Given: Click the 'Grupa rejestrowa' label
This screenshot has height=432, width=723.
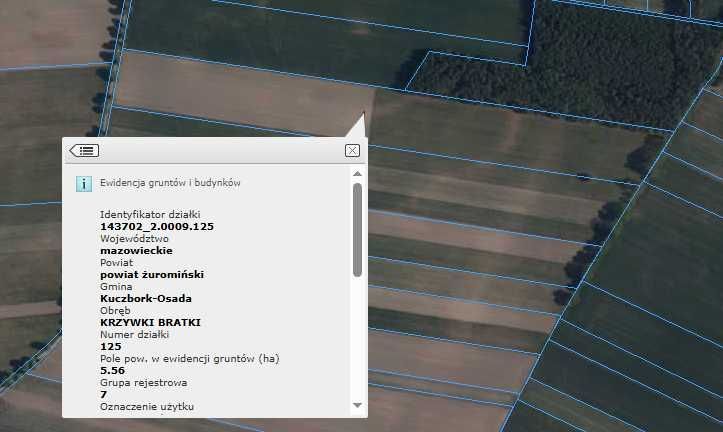Looking at the screenshot, I should 143,382.
